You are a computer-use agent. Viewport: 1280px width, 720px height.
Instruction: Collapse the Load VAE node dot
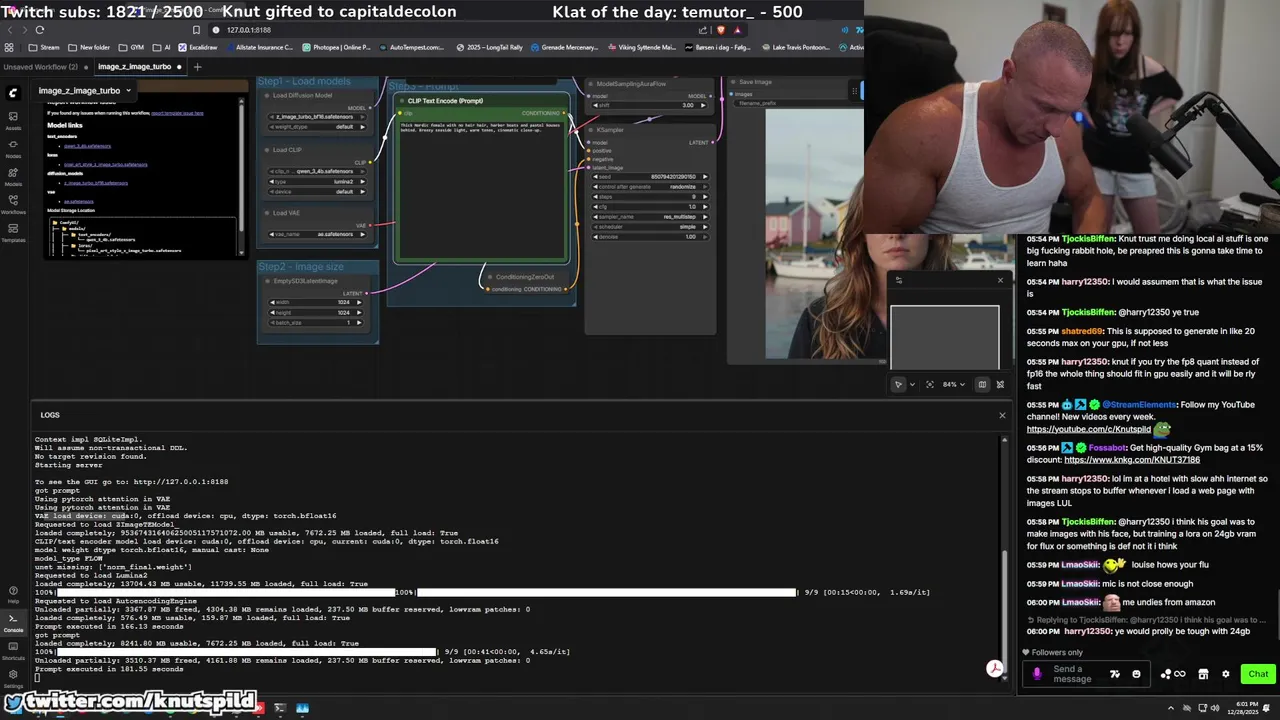pos(266,213)
